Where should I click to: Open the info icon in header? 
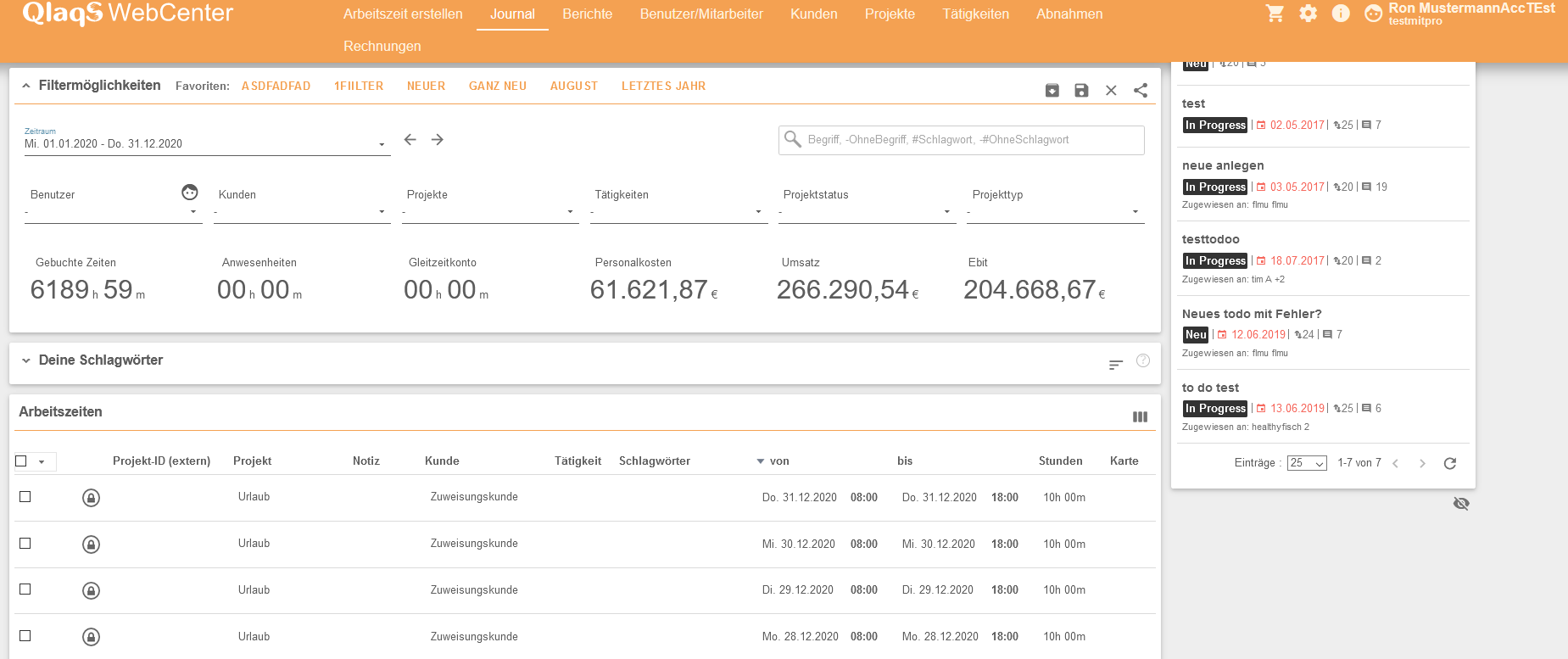point(1341,14)
